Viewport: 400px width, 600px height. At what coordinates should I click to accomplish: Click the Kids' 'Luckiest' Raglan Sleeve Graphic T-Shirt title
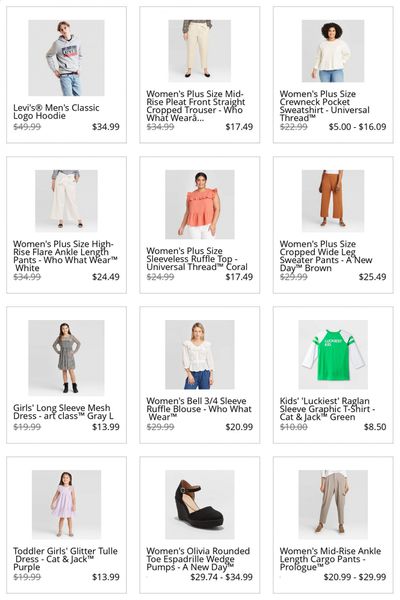(327, 409)
